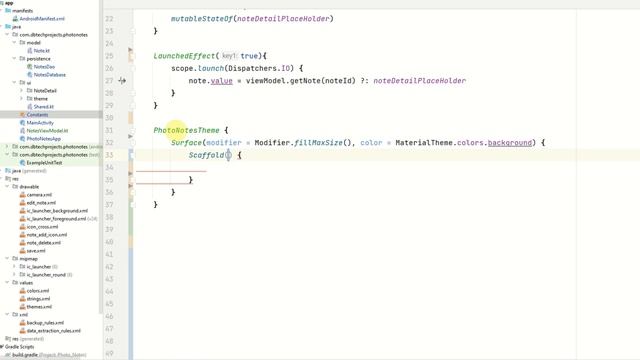Expand the NoteDetail package arrow
Screen dimensions: 640x360
pyautogui.click(x=21, y=91)
